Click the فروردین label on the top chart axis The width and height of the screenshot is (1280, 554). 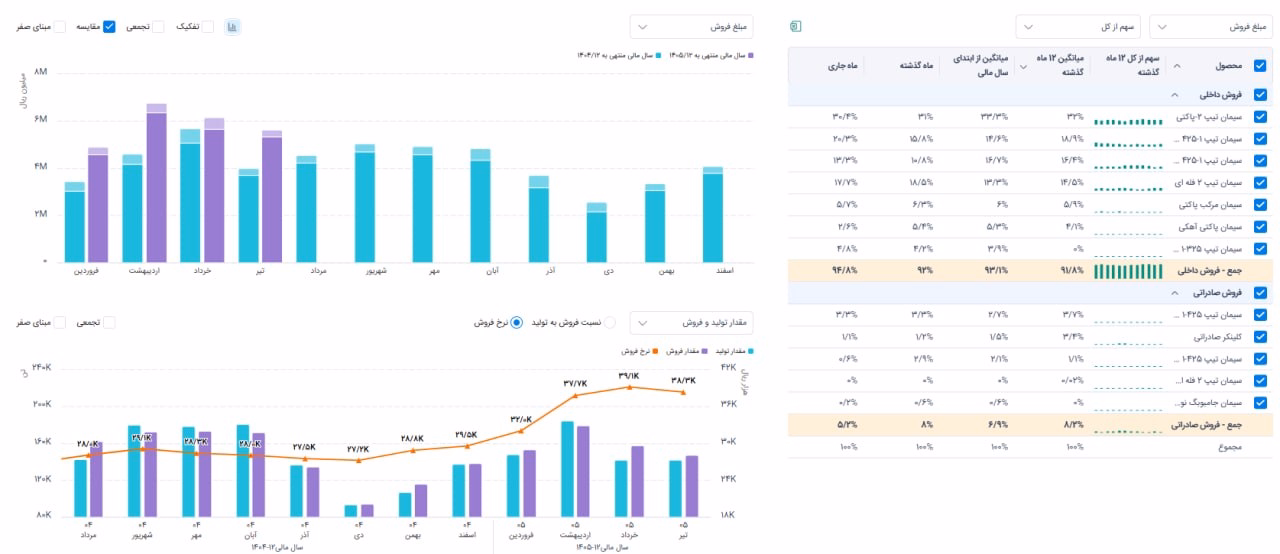[x=87, y=270]
